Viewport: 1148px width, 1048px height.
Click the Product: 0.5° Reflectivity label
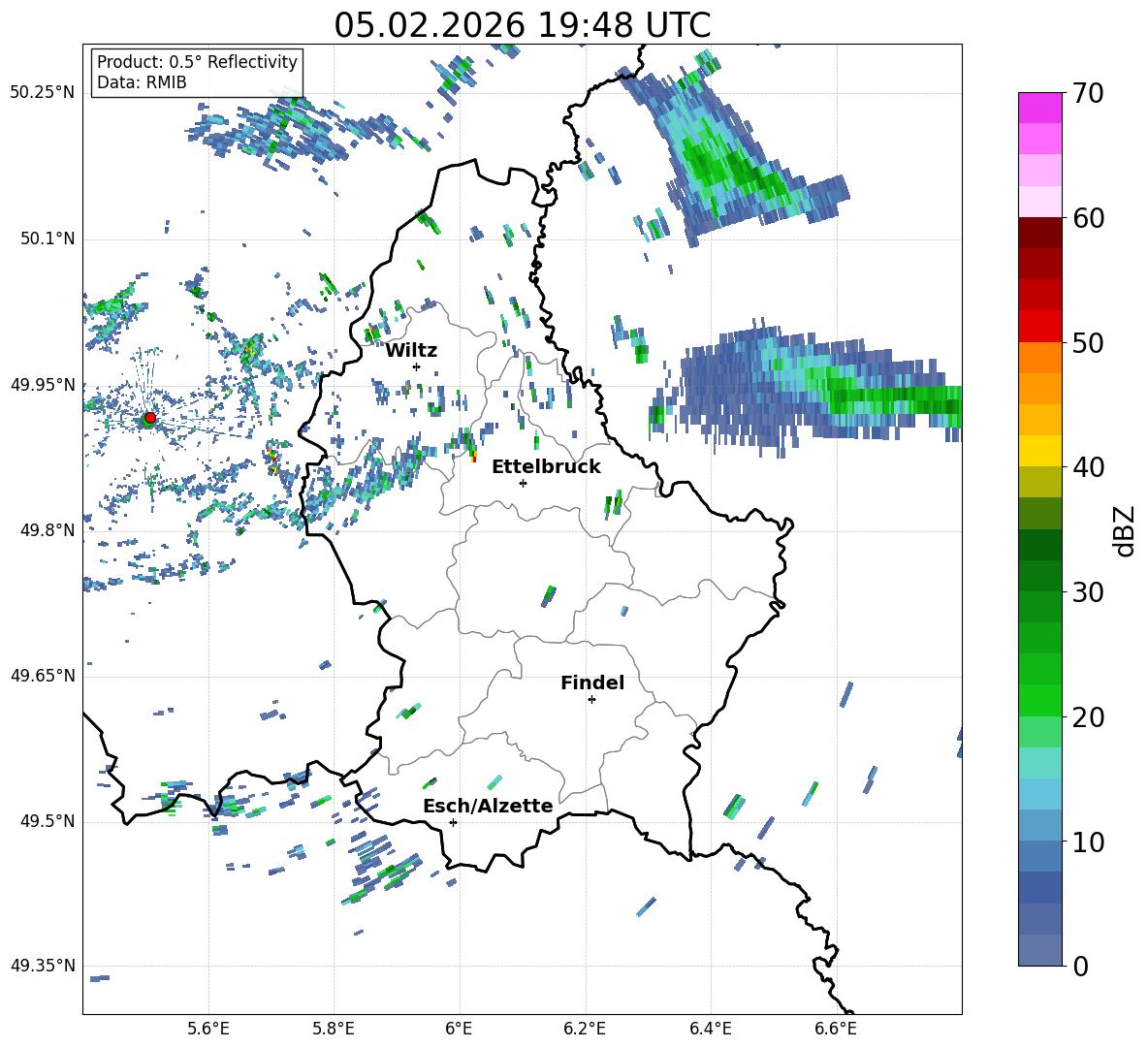197,62
